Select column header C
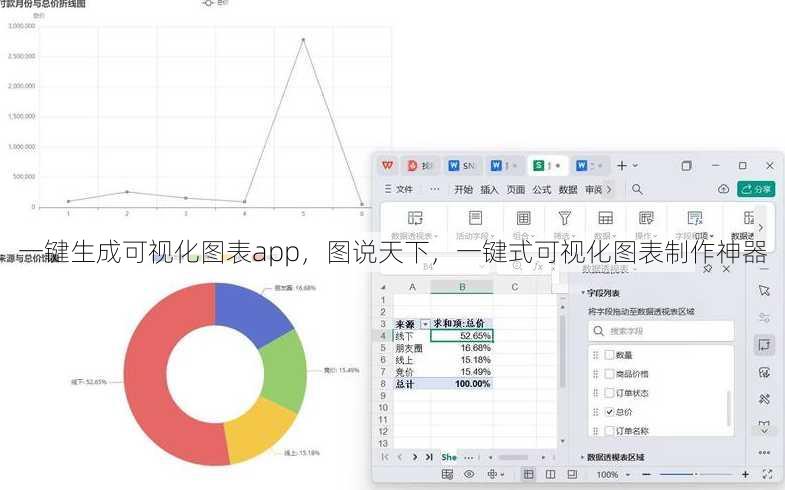The height and width of the screenshot is (490, 785). (x=515, y=287)
